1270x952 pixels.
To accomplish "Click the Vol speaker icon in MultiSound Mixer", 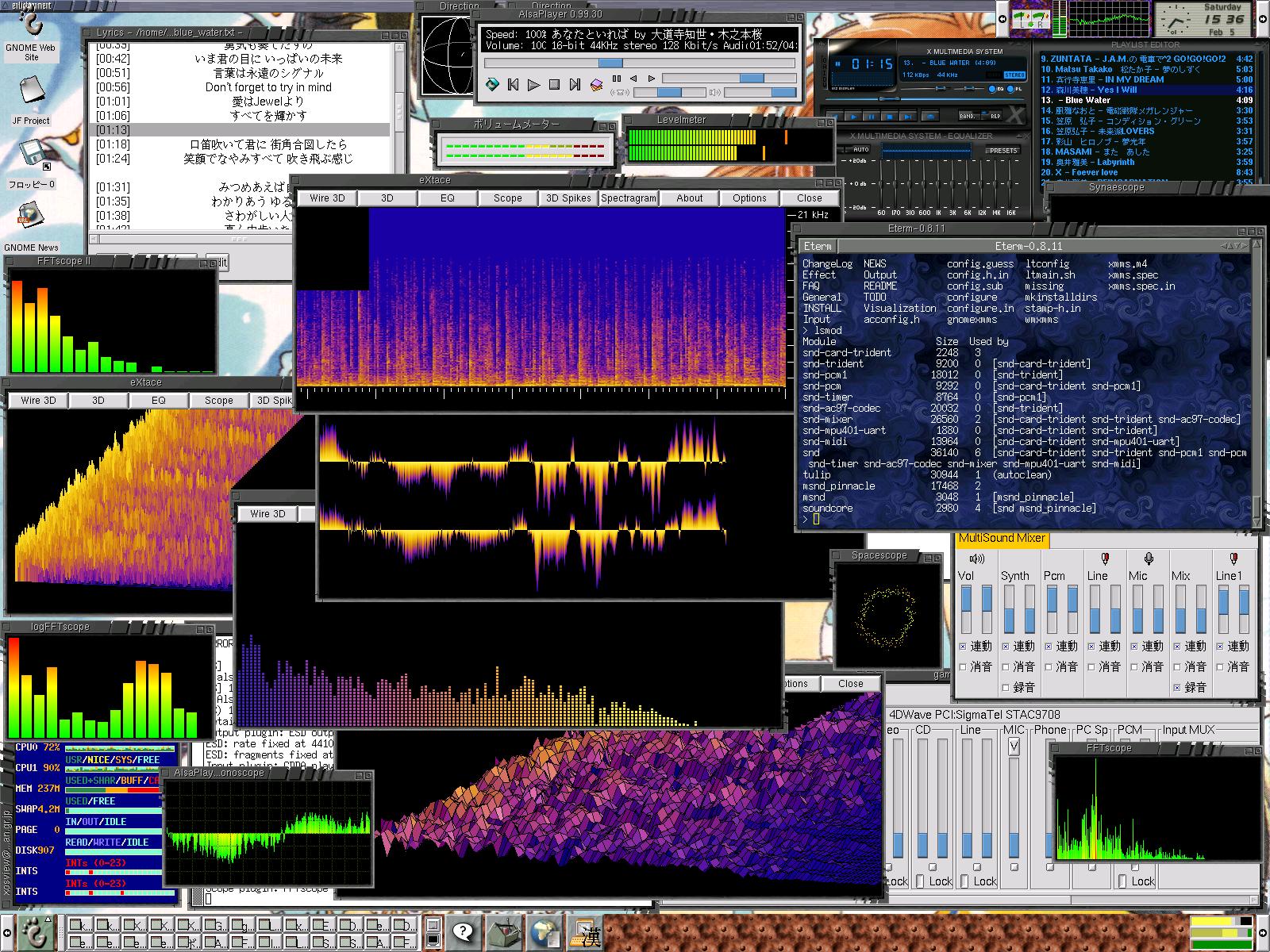I will click(x=977, y=559).
